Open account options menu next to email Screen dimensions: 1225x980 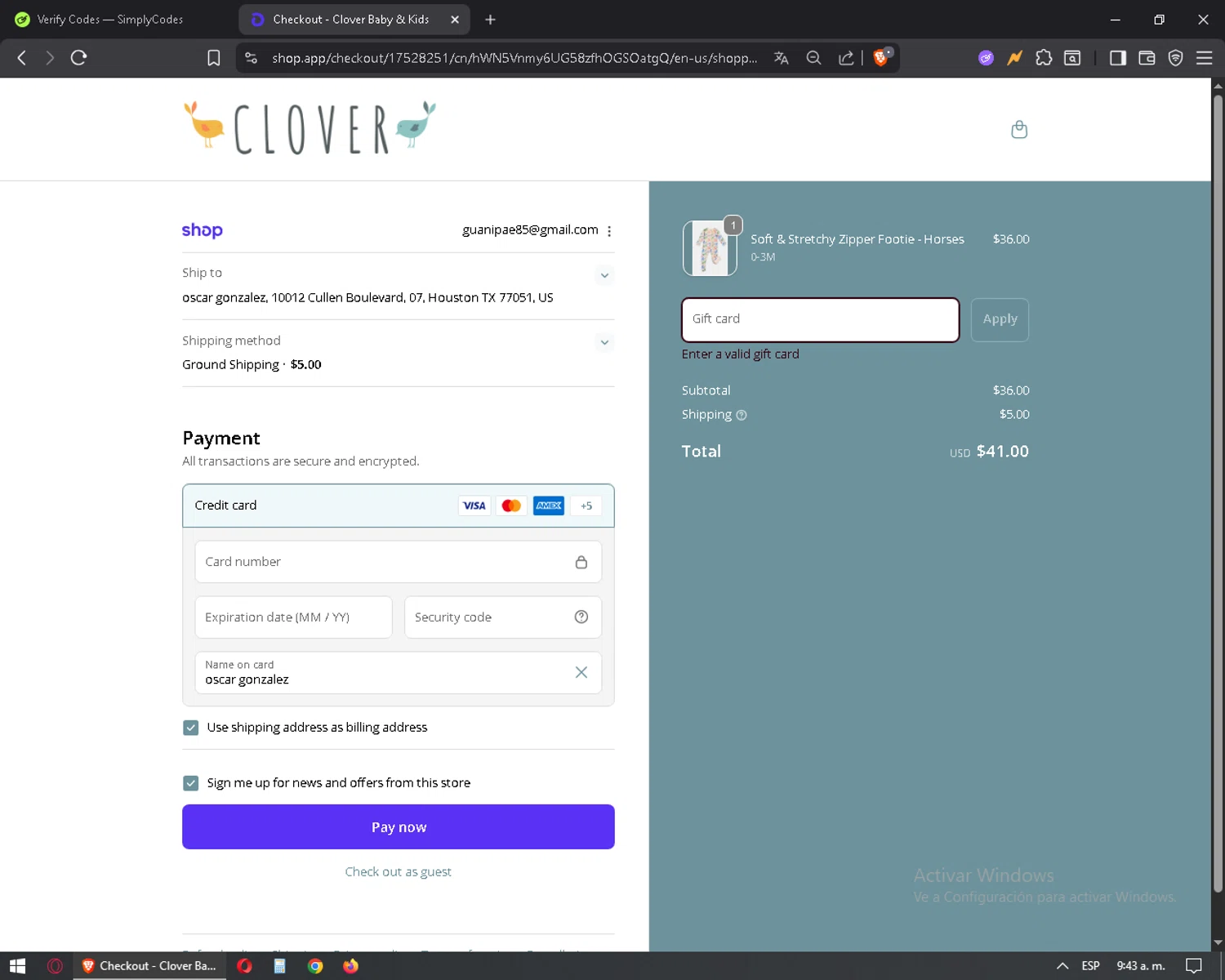(609, 231)
